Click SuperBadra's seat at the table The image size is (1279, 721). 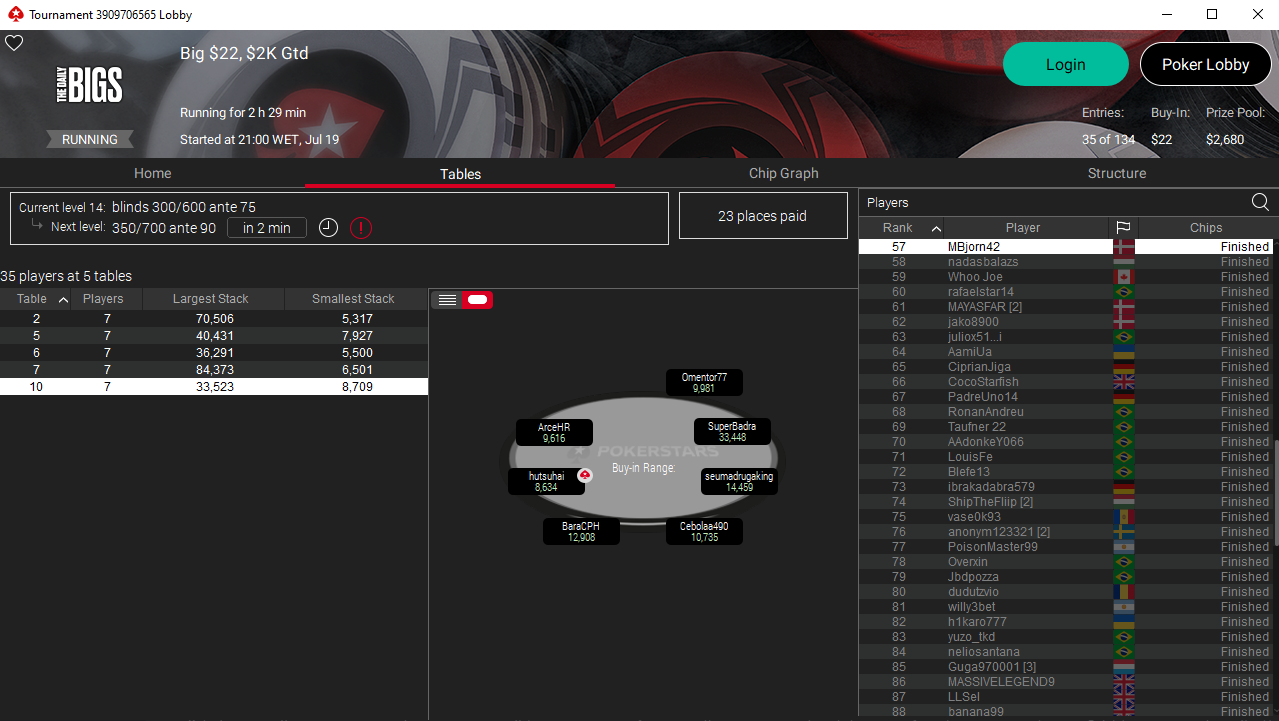(732, 432)
